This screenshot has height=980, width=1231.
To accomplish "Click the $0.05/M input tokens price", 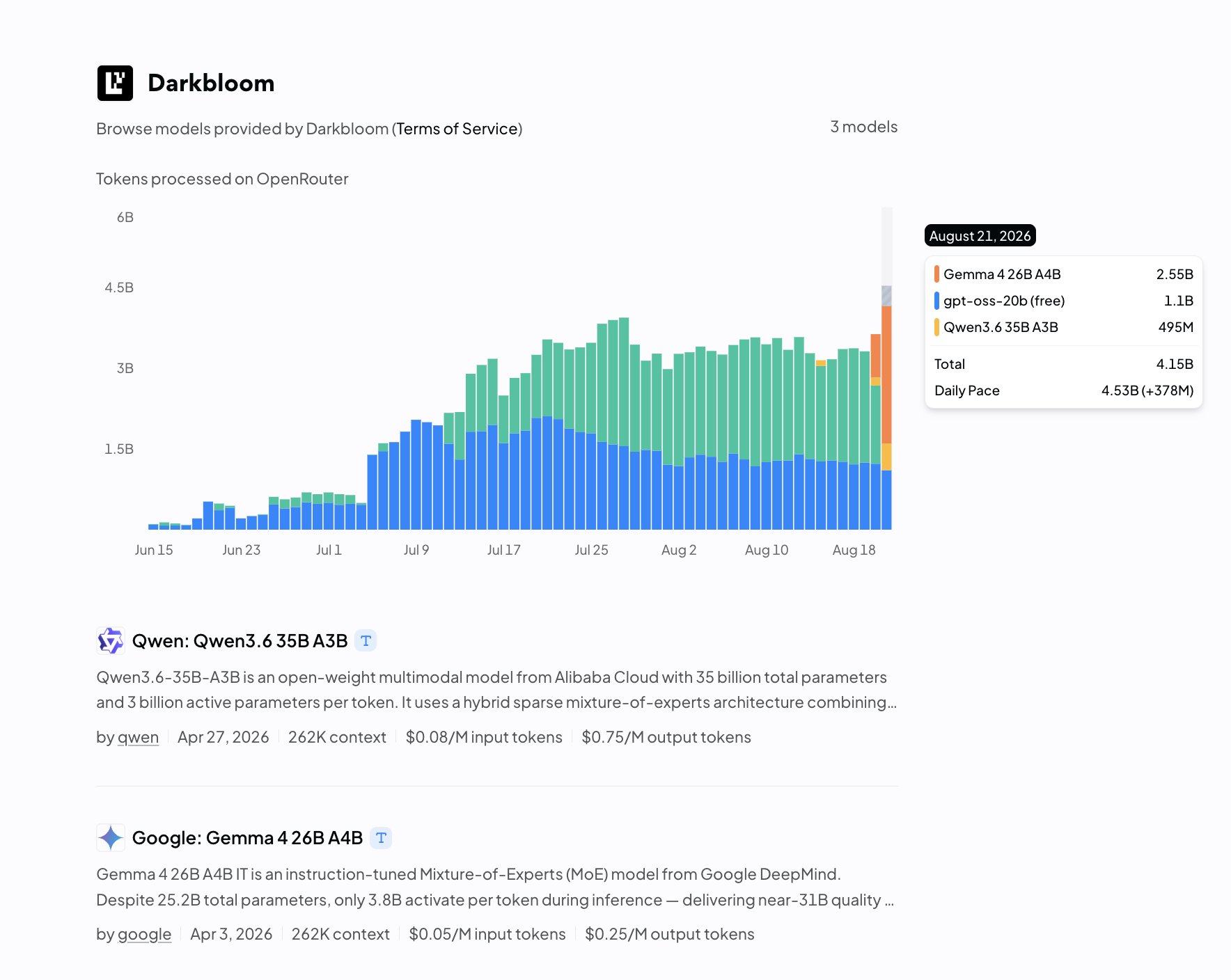I will coord(487,934).
